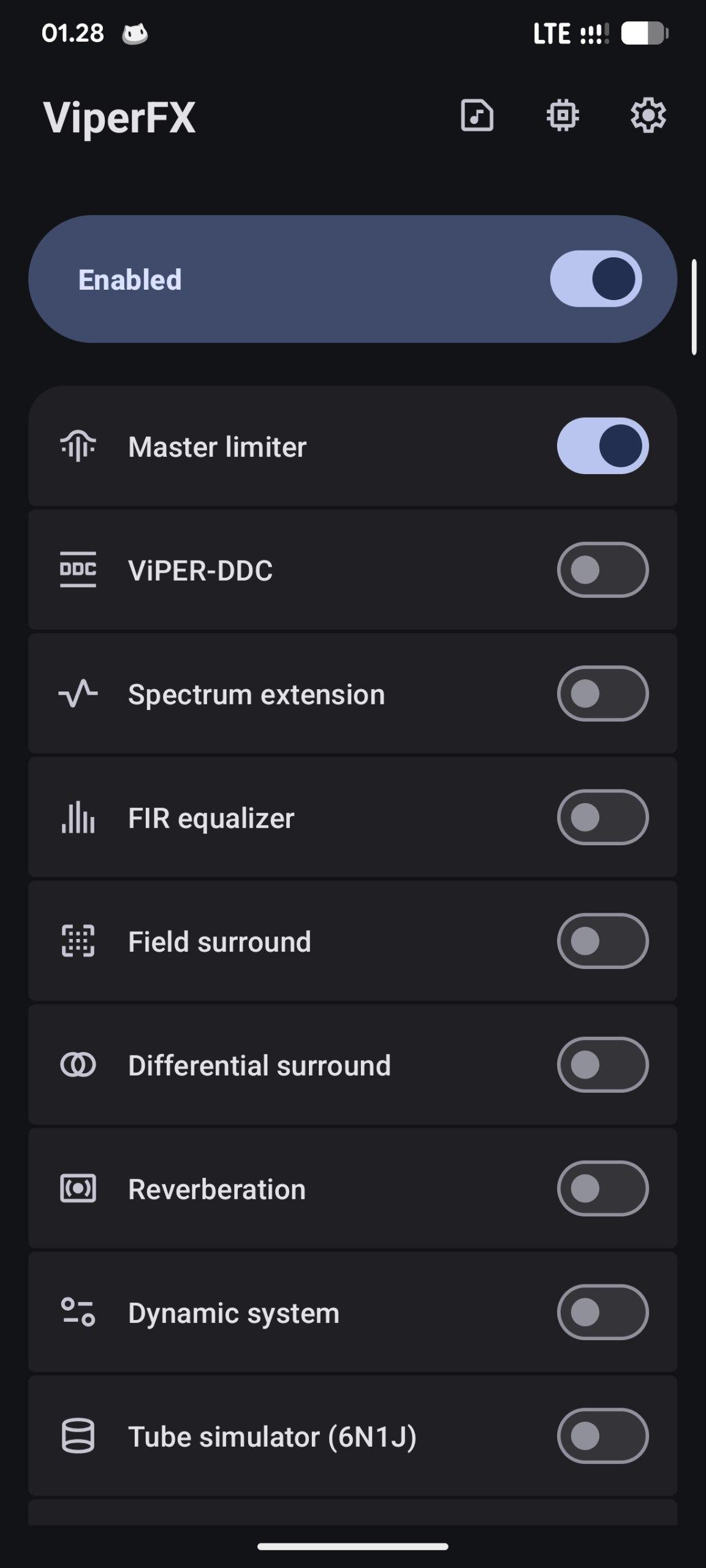
Task: Open the presets music file icon
Action: point(477,115)
